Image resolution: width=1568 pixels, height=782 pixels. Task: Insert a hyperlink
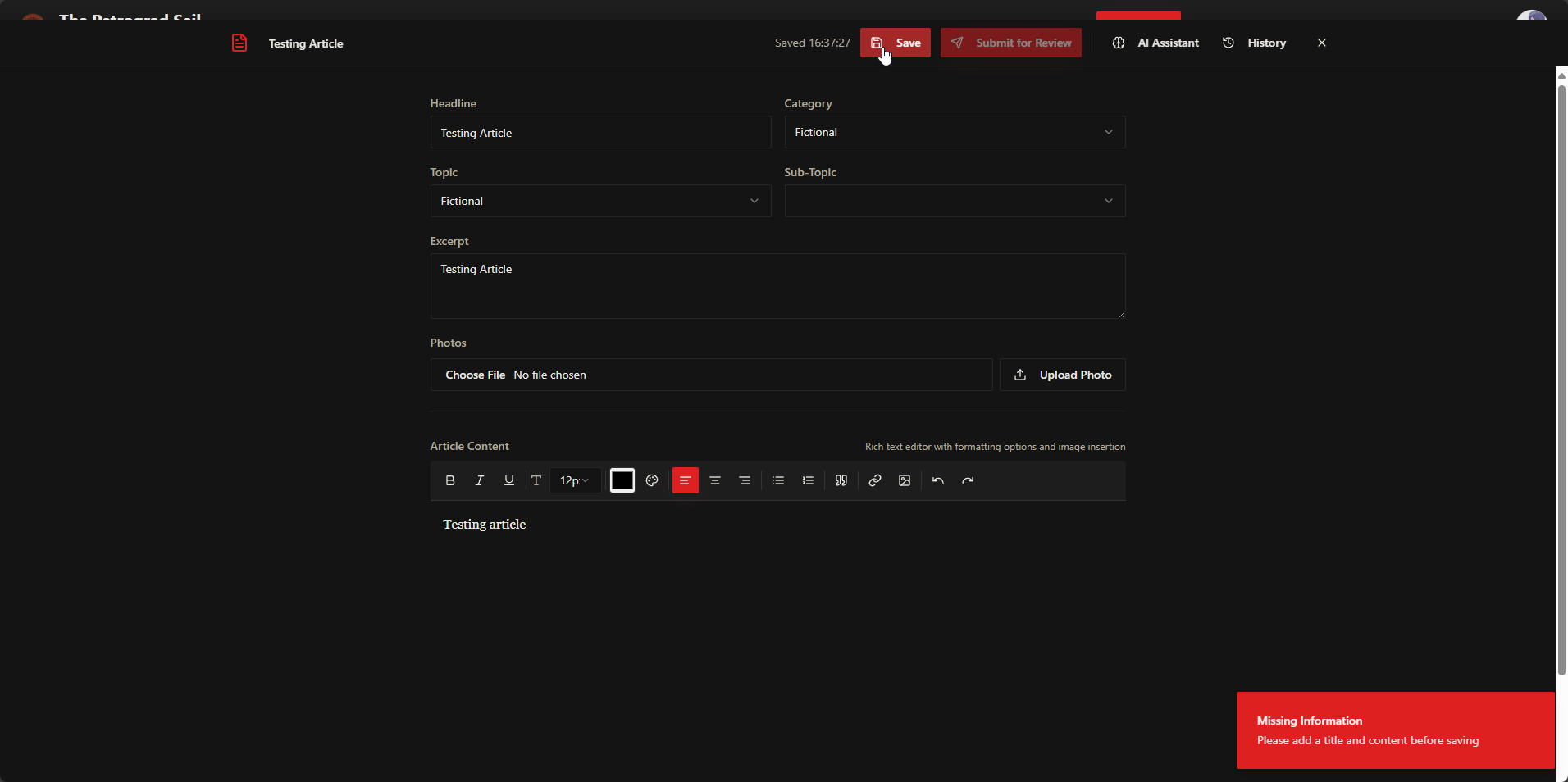(x=875, y=480)
